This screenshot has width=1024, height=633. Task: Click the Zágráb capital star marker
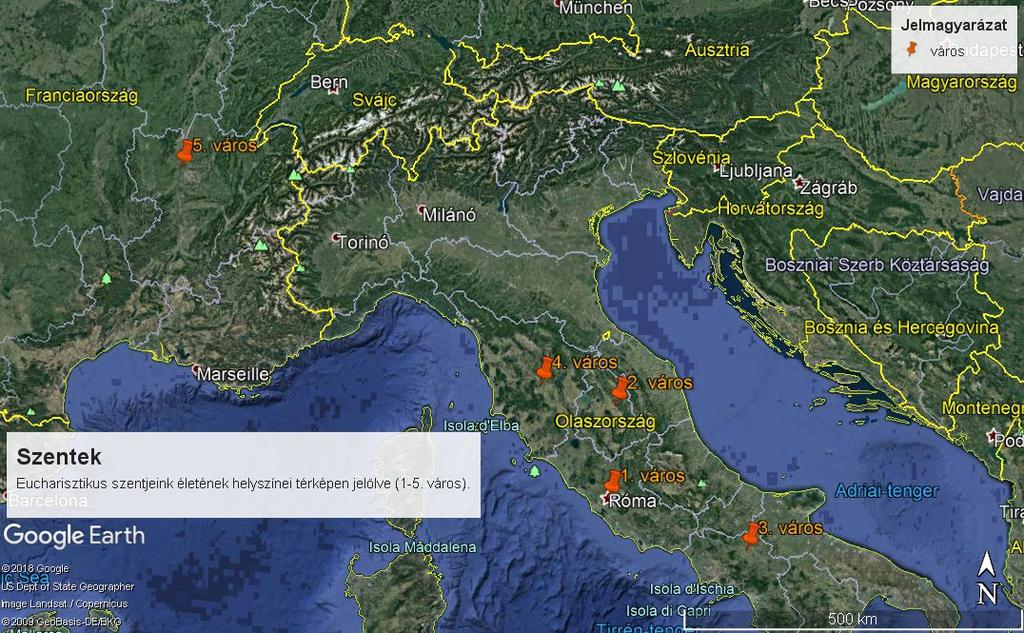[797, 184]
